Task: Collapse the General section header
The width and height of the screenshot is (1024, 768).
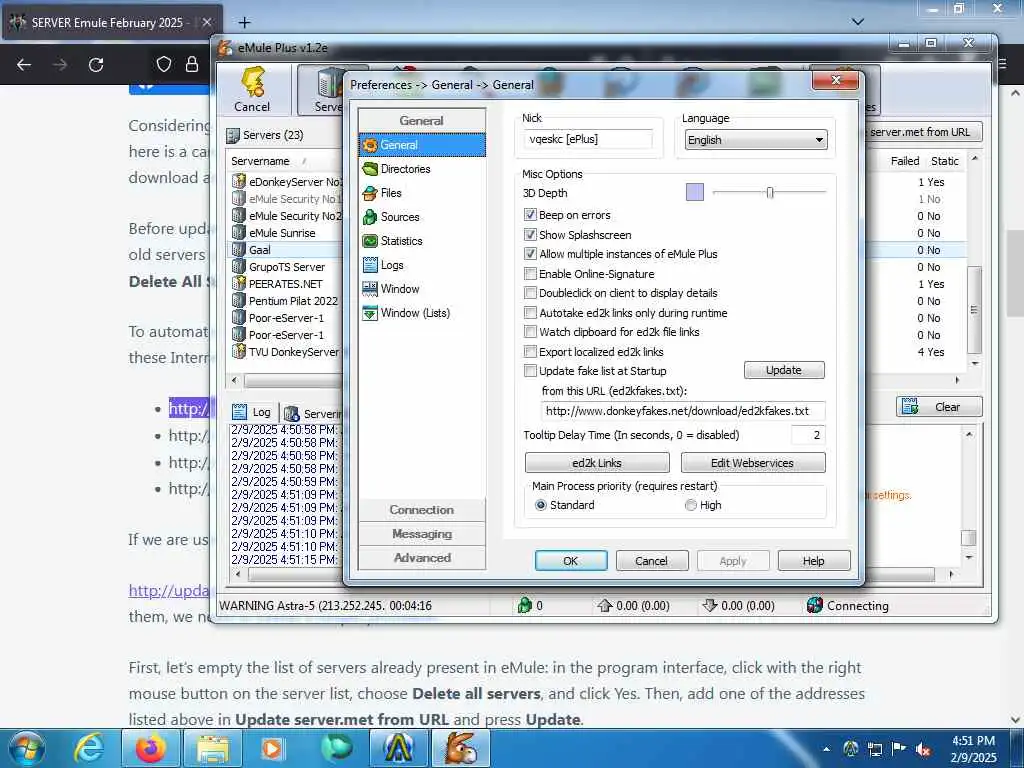Action: (422, 121)
